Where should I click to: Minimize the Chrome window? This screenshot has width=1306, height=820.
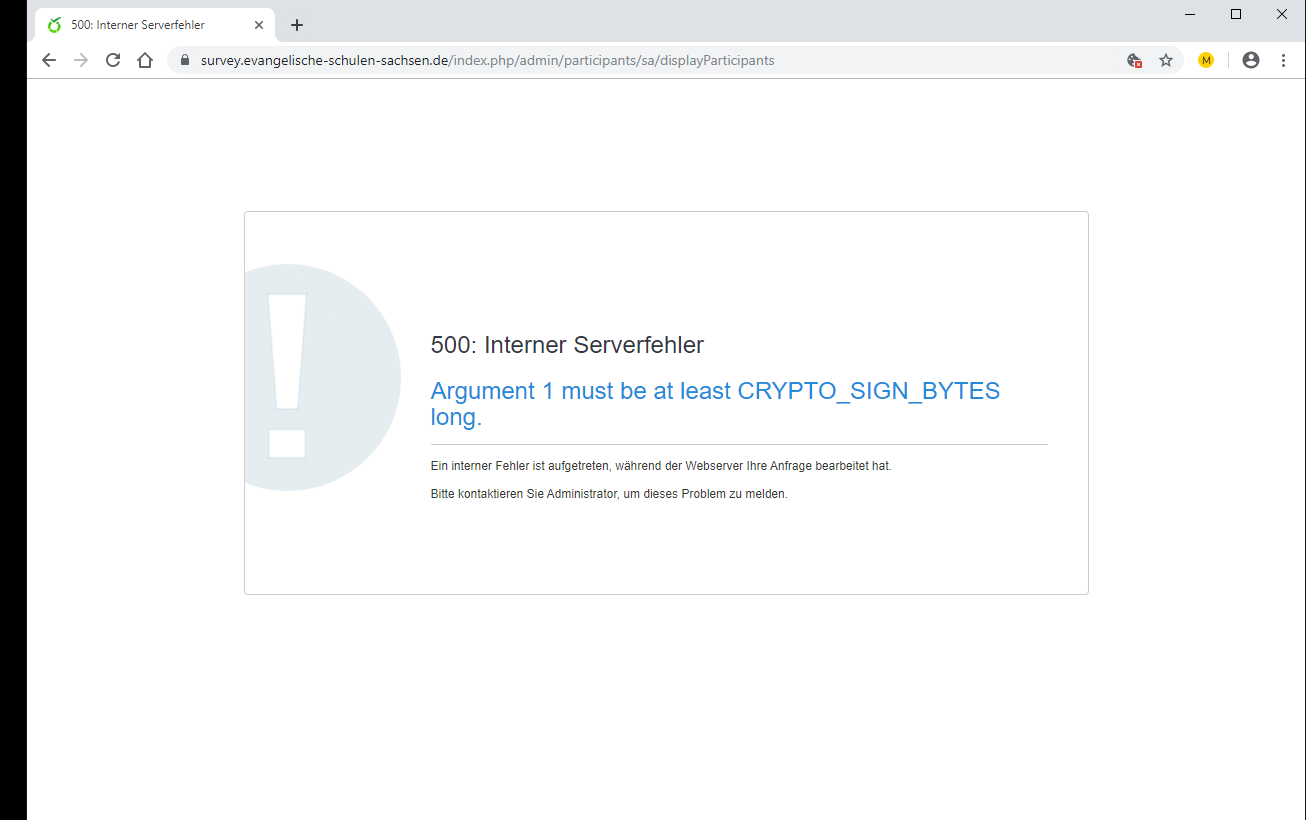click(1190, 14)
